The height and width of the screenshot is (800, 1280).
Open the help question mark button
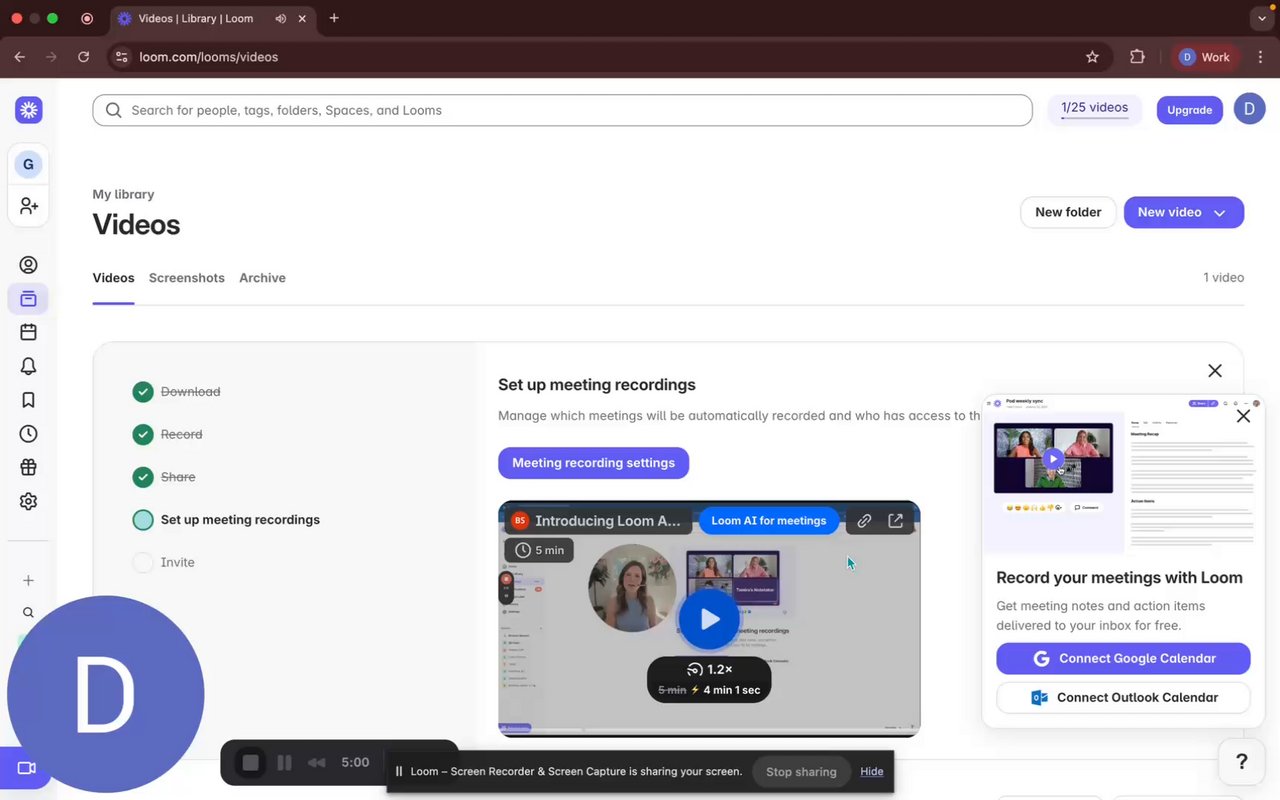coord(1242,762)
